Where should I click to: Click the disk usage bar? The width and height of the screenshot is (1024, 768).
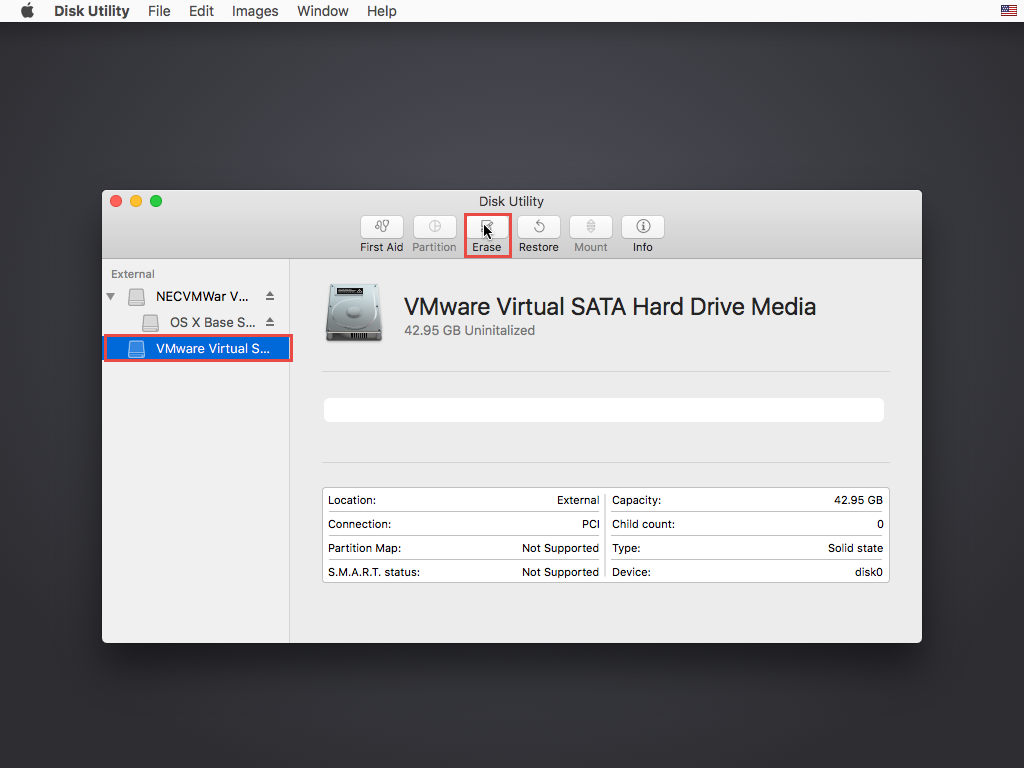click(603, 409)
